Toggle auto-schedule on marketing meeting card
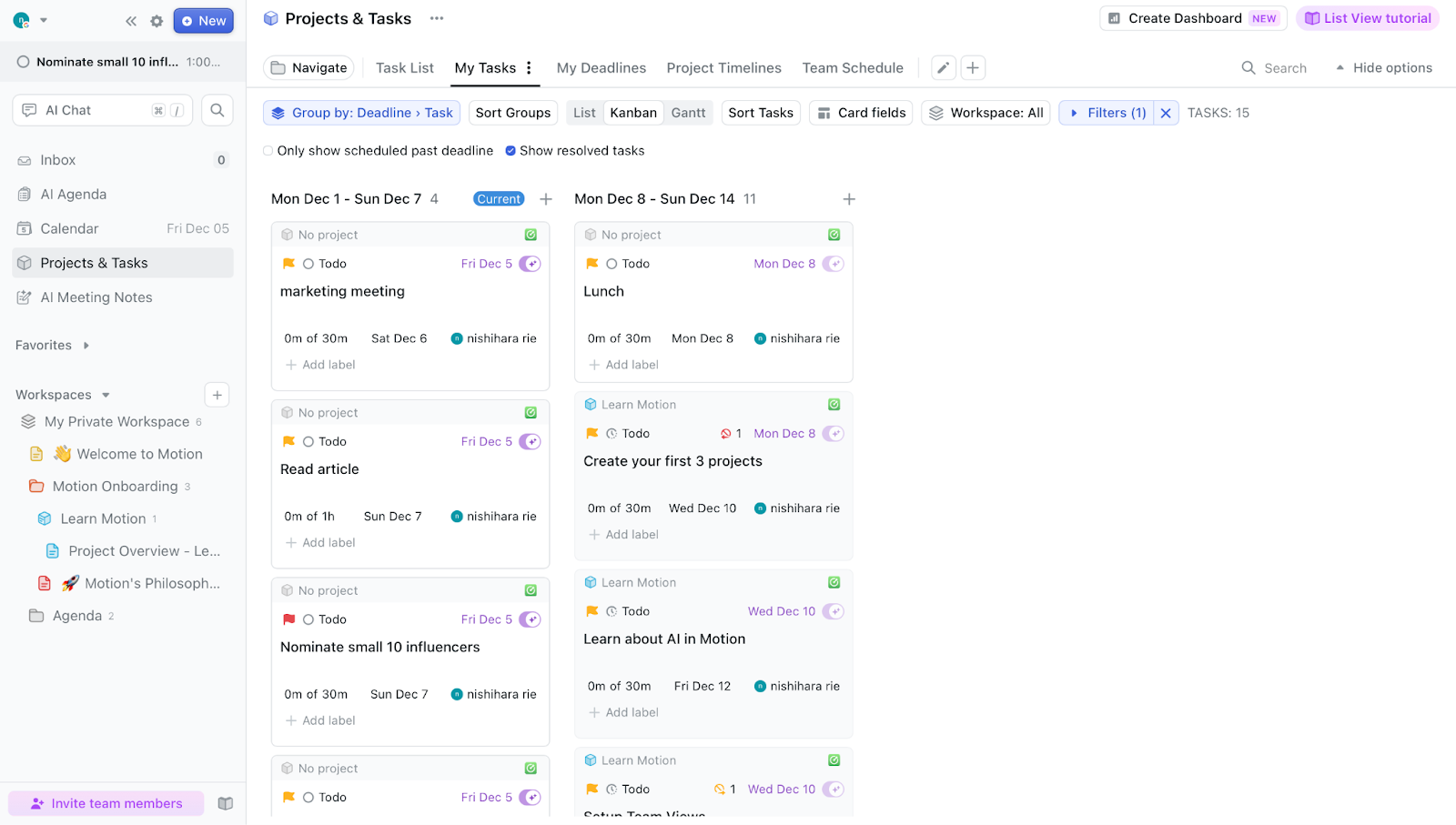Image resolution: width=1456 pixels, height=825 pixels. (530, 264)
